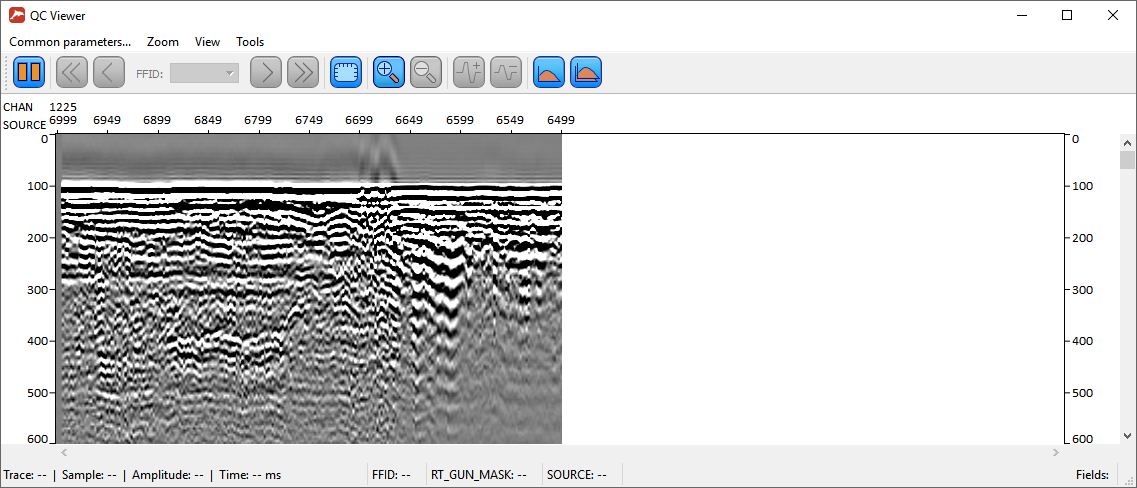Click the RT_GUN_MASK status bar field

[478, 476]
